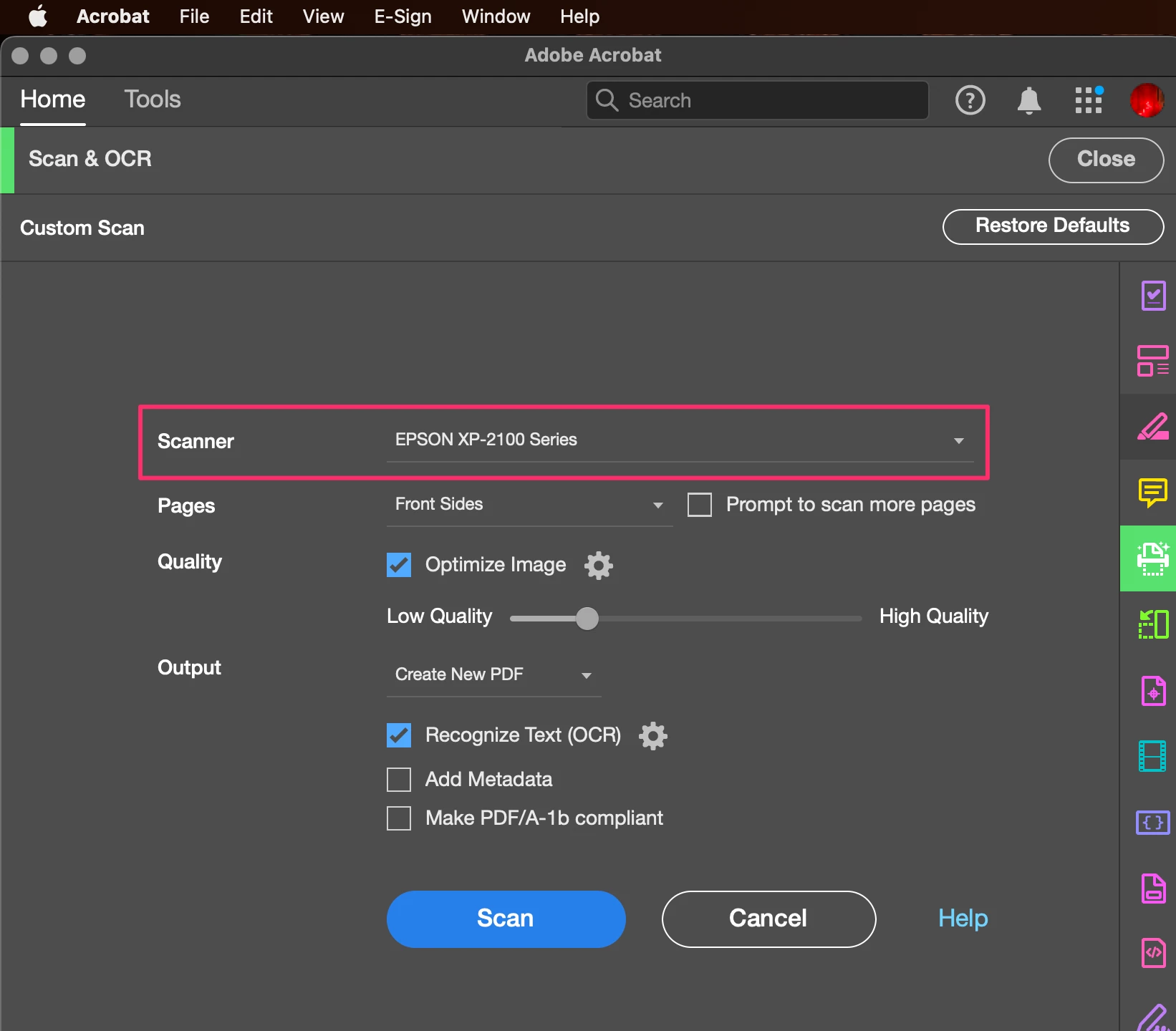The height and width of the screenshot is (1031, 1176).
Task: Open the Apple menu
Action: [38, 16]
